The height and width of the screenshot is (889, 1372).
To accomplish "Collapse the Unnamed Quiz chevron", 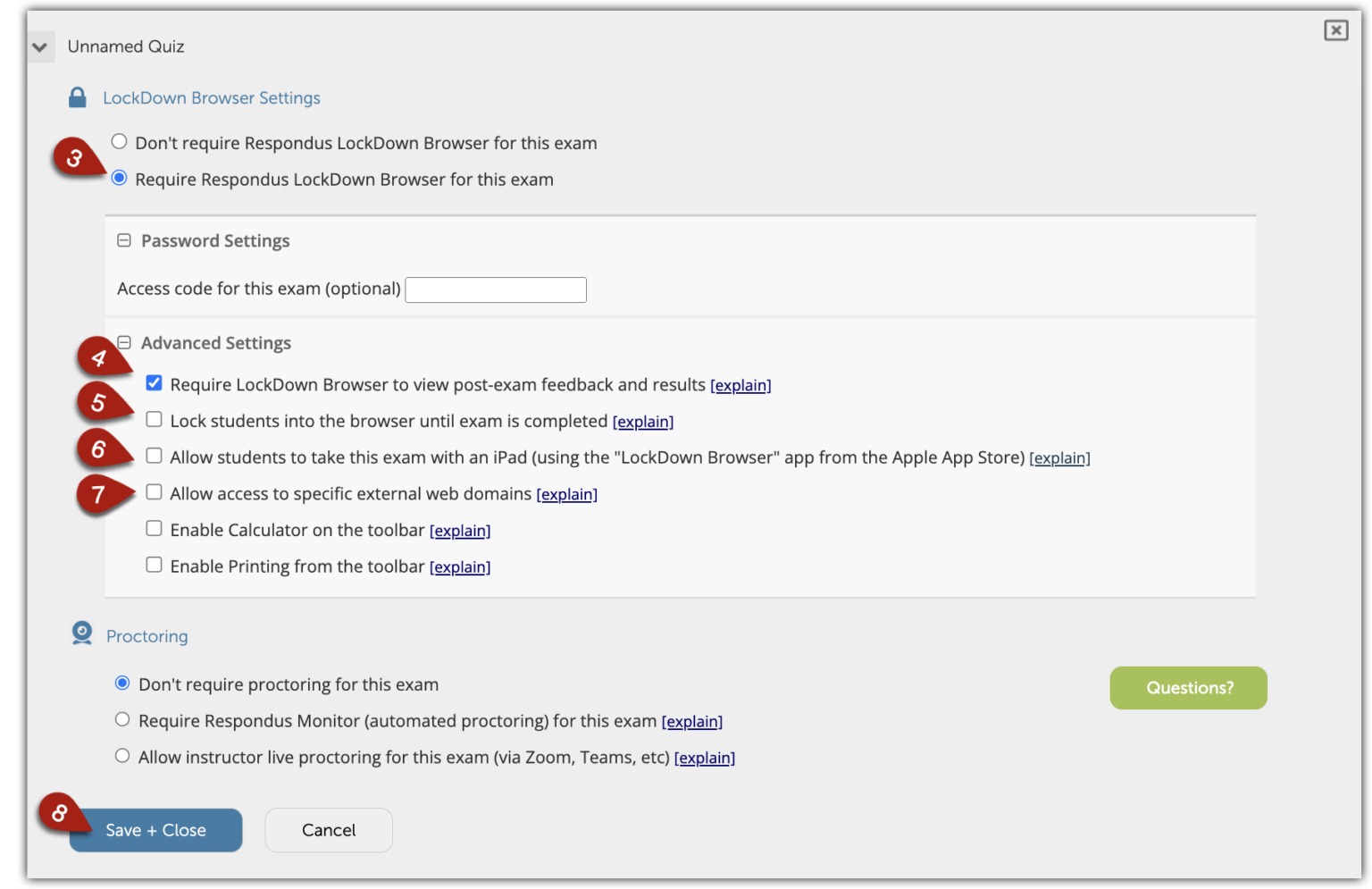I will (x=40, y=46).
